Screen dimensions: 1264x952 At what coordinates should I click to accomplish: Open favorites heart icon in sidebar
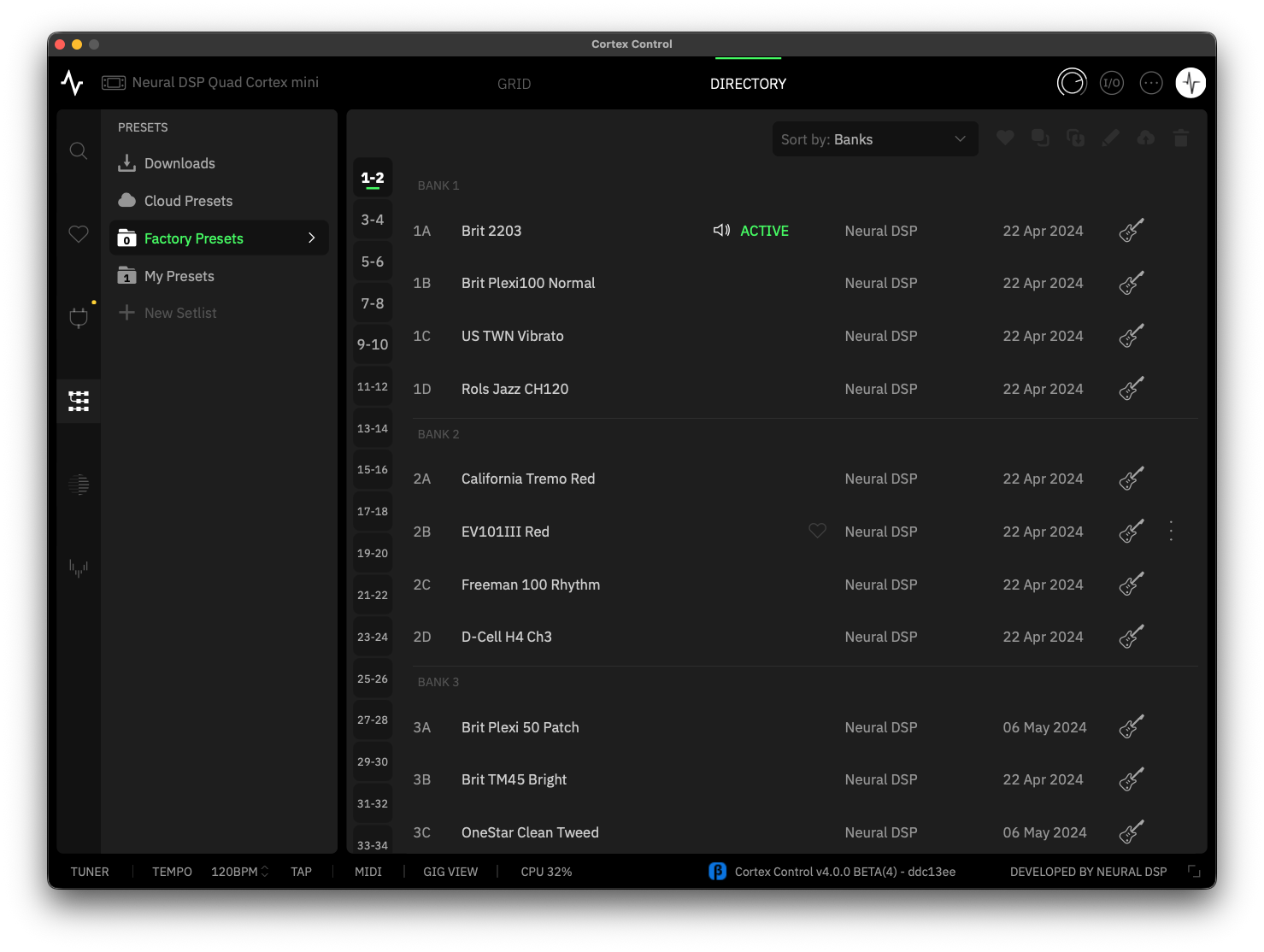click(79, 234)
